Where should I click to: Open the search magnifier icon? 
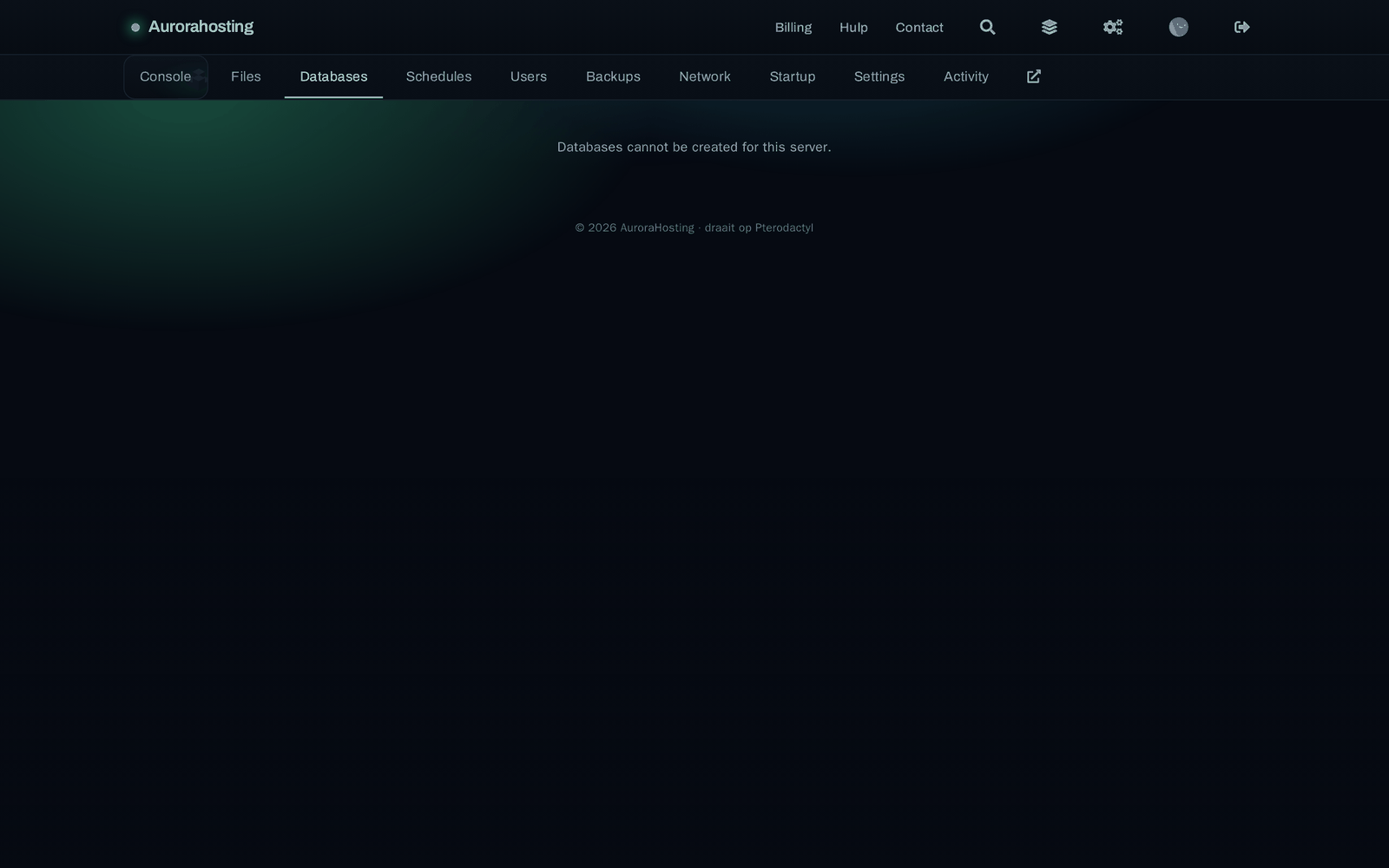coord(987,27)
